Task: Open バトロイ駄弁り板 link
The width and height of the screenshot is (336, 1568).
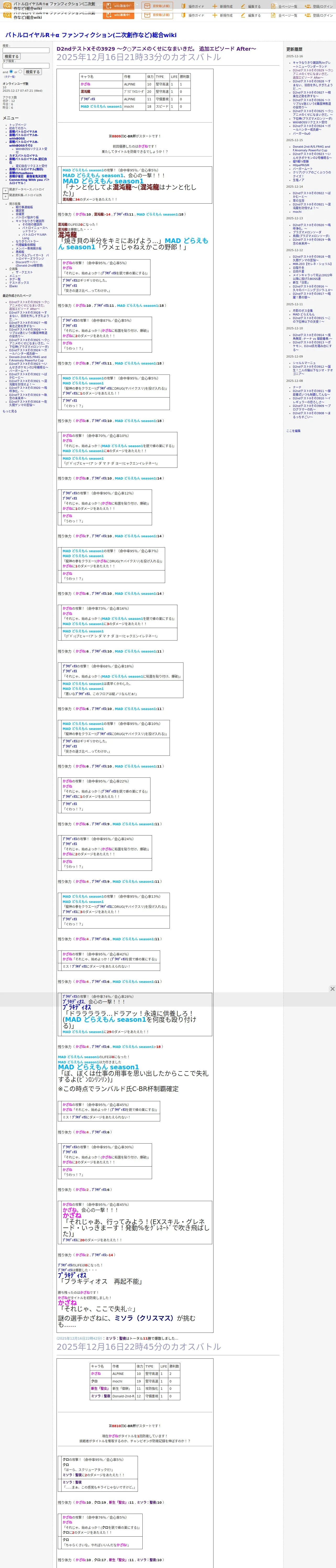Action: [27, 217]
